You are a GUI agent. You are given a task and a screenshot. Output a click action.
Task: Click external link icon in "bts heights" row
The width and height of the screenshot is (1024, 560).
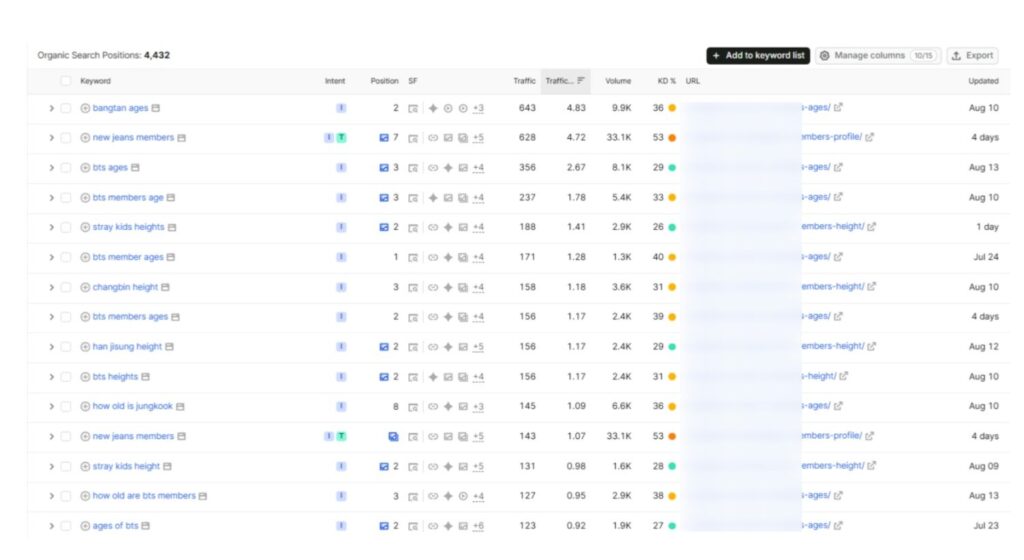[844, 377]
